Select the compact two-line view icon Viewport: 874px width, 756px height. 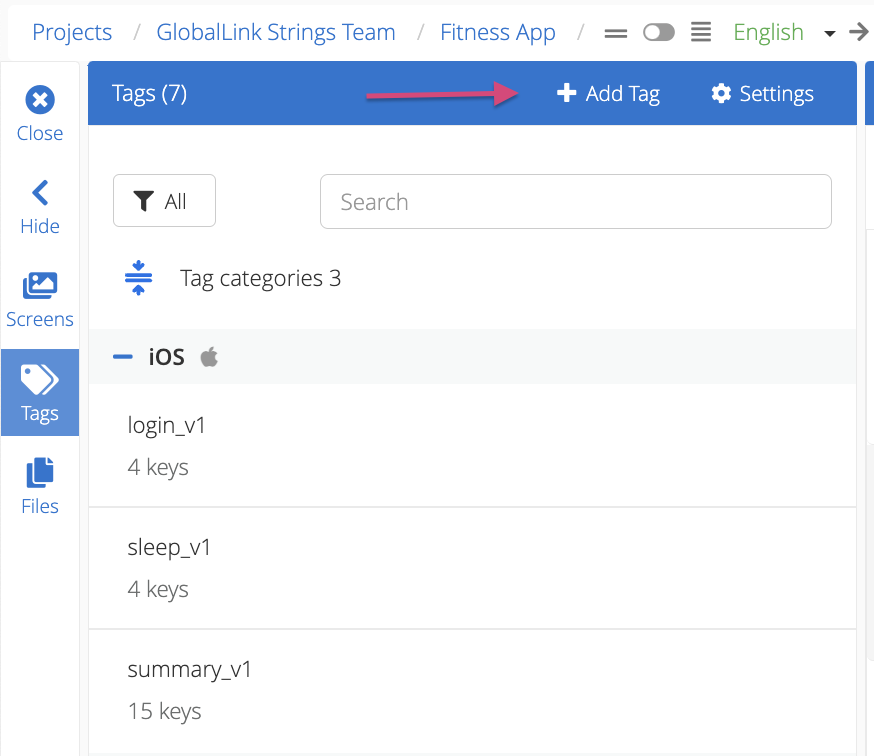tap(616, 34)
